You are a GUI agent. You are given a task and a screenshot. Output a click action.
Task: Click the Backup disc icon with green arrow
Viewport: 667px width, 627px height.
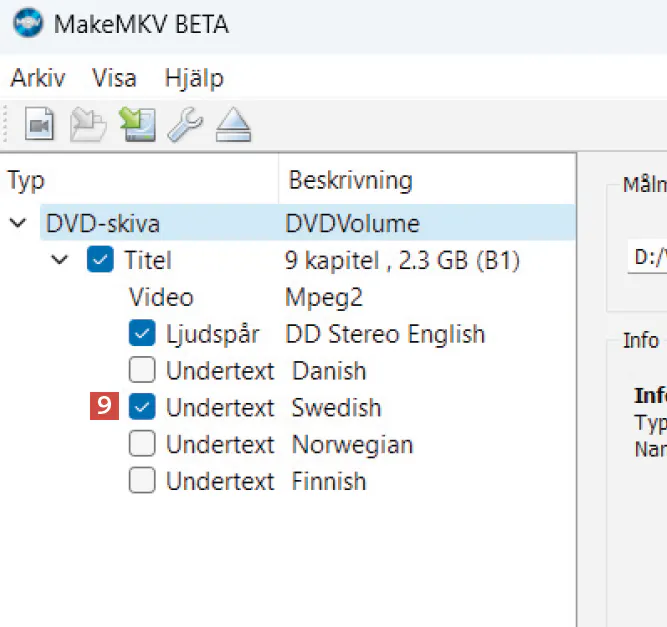click(x=136, y=125)
